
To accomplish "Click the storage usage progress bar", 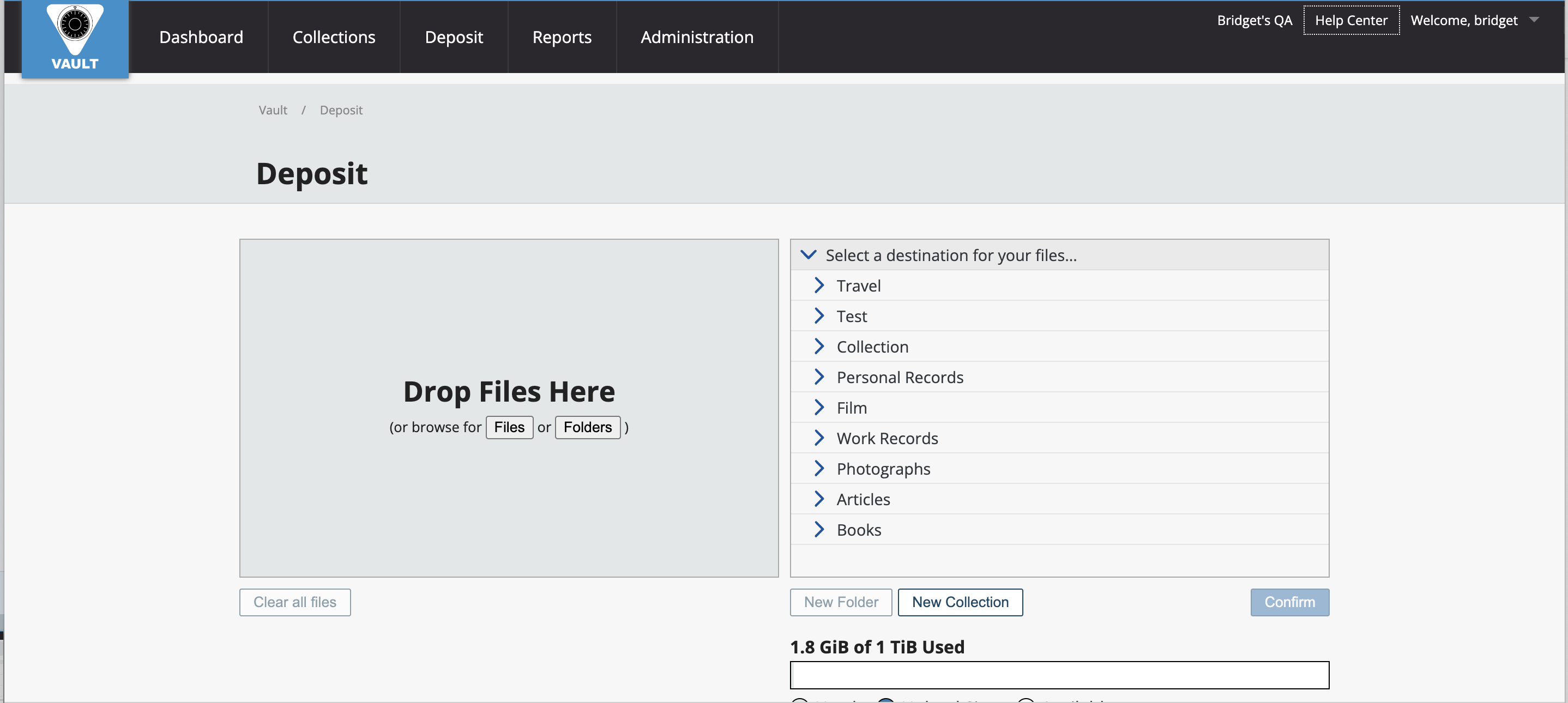I will [x=1059, y=675].
